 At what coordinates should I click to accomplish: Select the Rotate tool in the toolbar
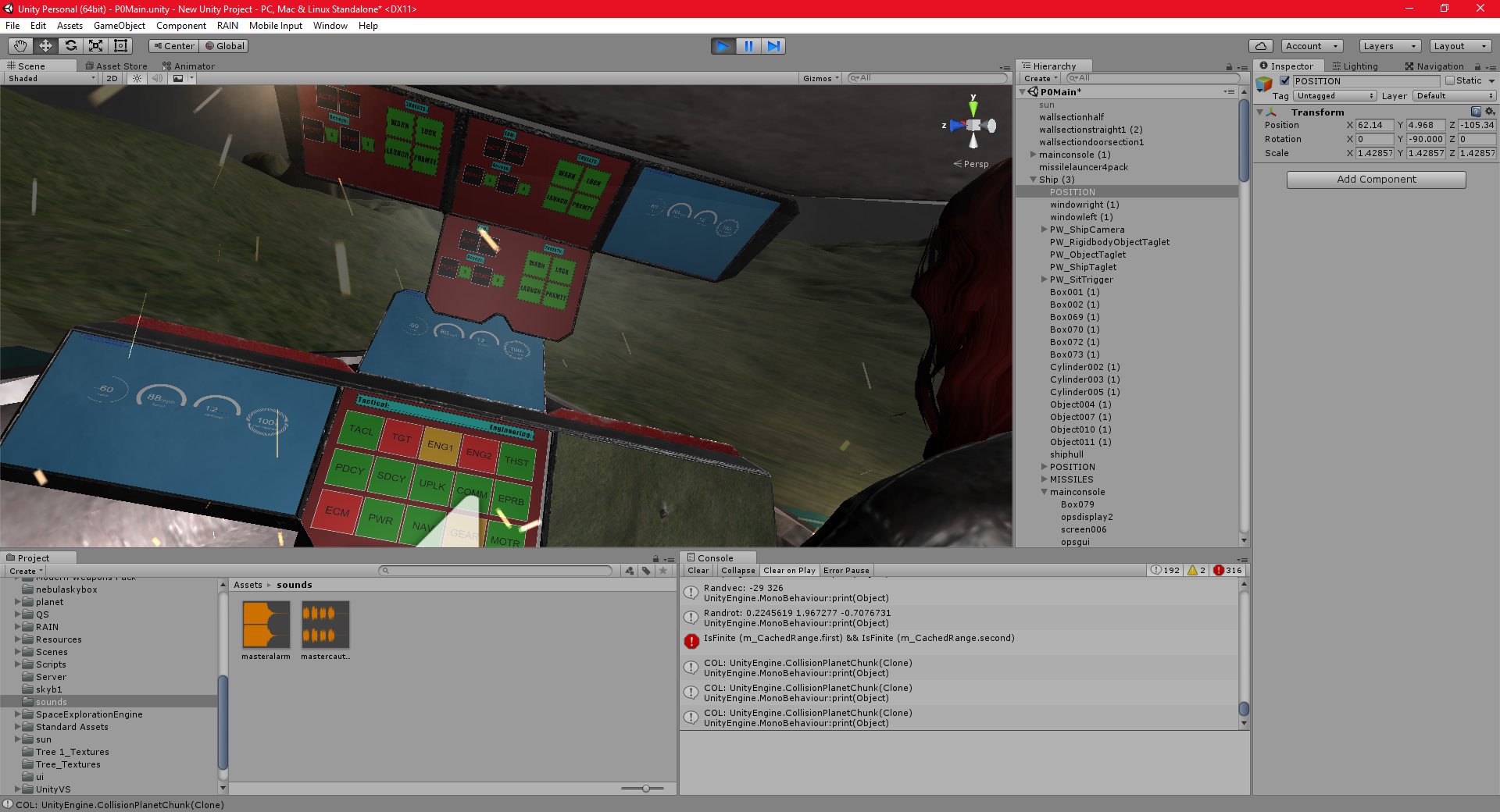point(70,46)
